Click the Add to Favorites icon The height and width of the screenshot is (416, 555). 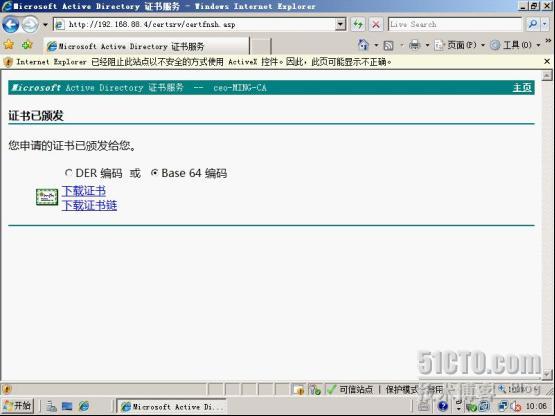click(27, 45)
